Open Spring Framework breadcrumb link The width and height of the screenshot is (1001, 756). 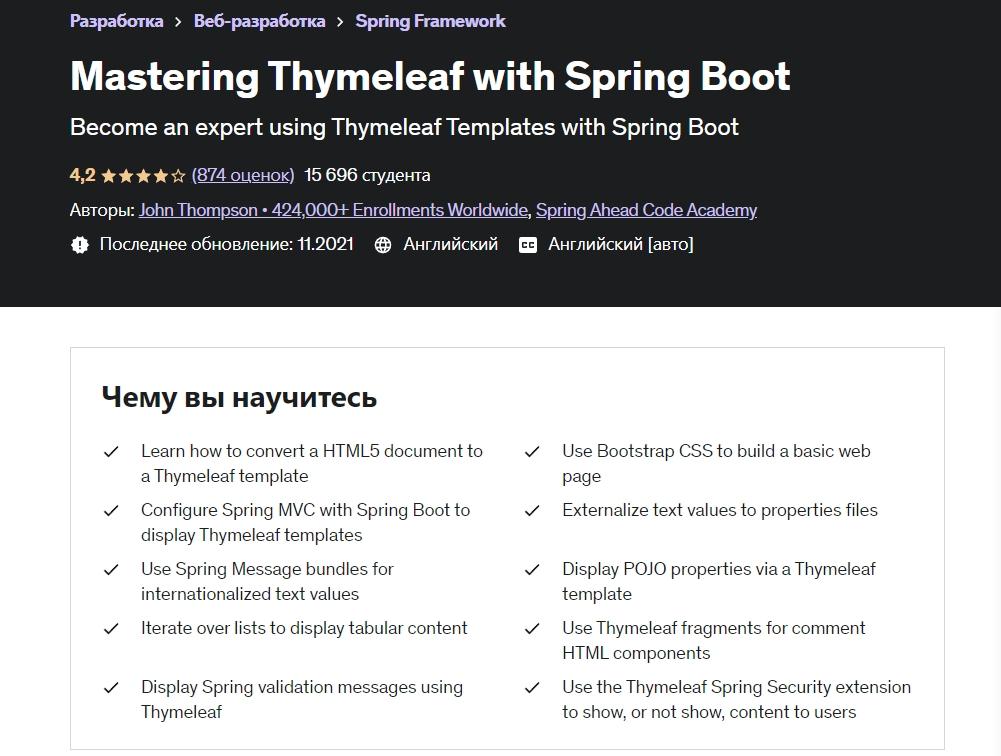(430, 21)
